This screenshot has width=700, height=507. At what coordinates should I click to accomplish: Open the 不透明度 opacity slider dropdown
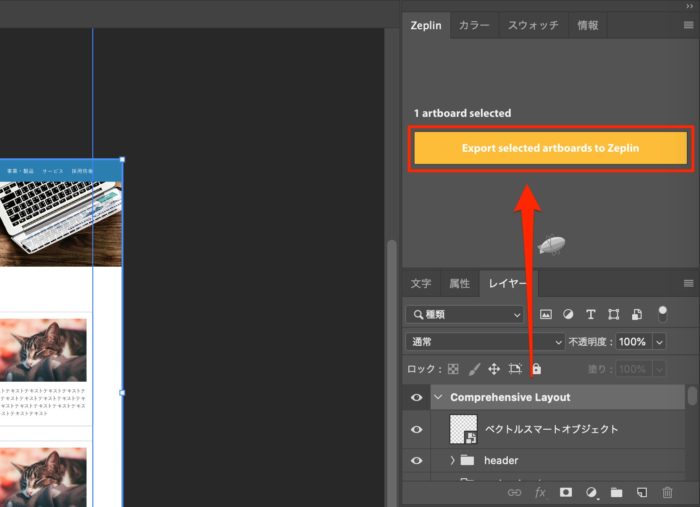(659, 341)
